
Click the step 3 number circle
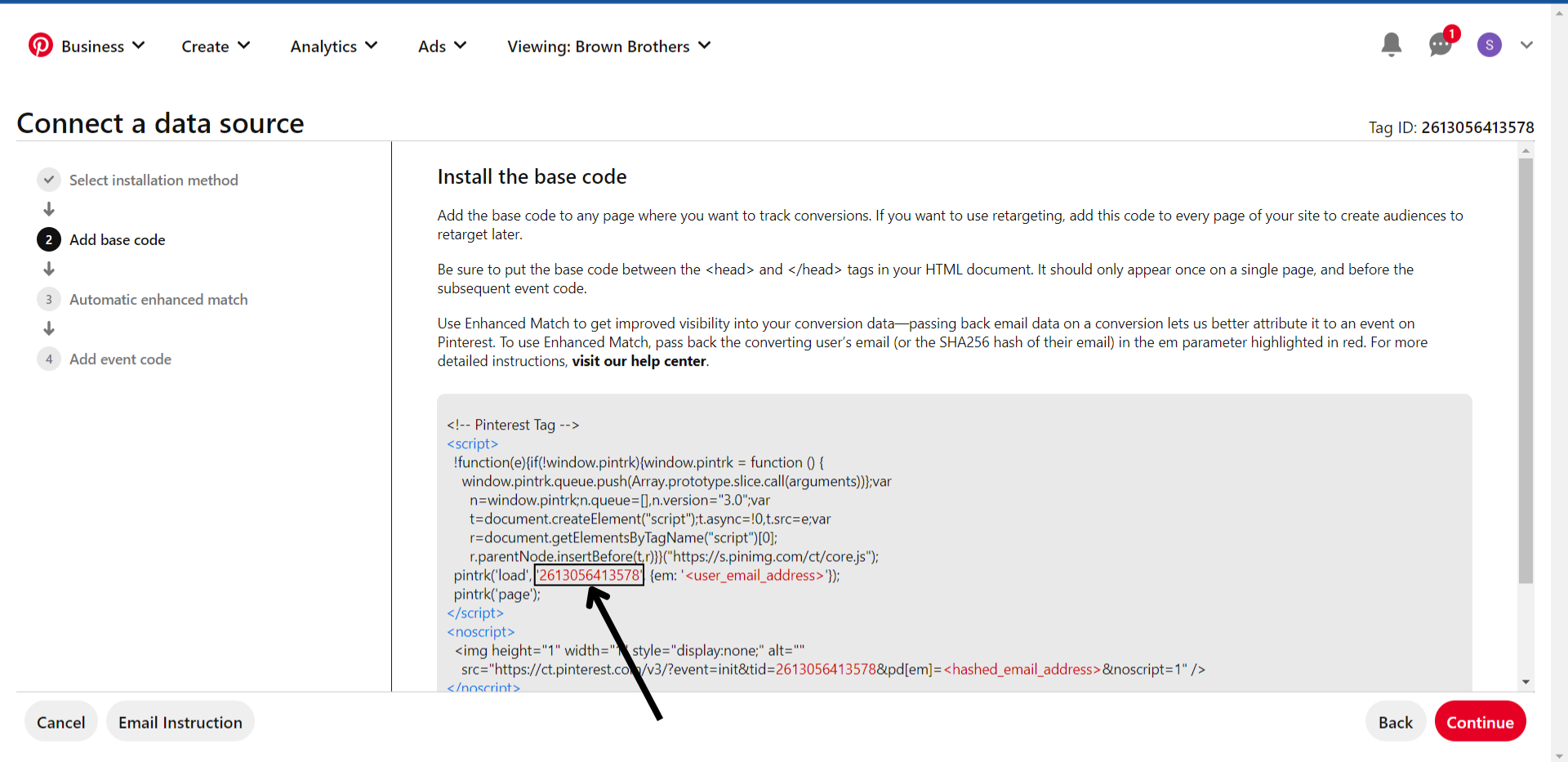pos(49,299)
